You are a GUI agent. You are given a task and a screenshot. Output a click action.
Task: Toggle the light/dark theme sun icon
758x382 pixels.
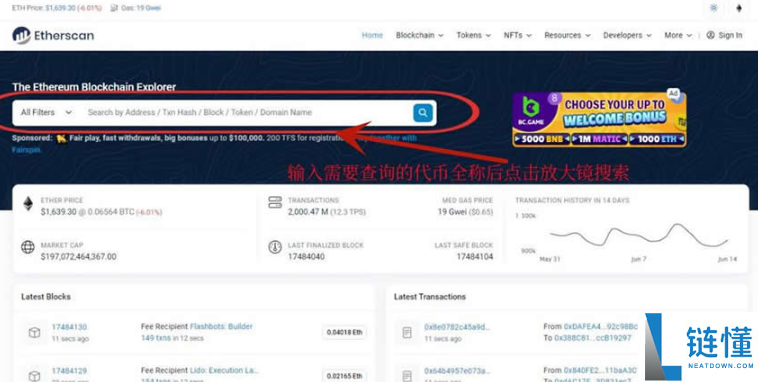[x=714, y=8]
